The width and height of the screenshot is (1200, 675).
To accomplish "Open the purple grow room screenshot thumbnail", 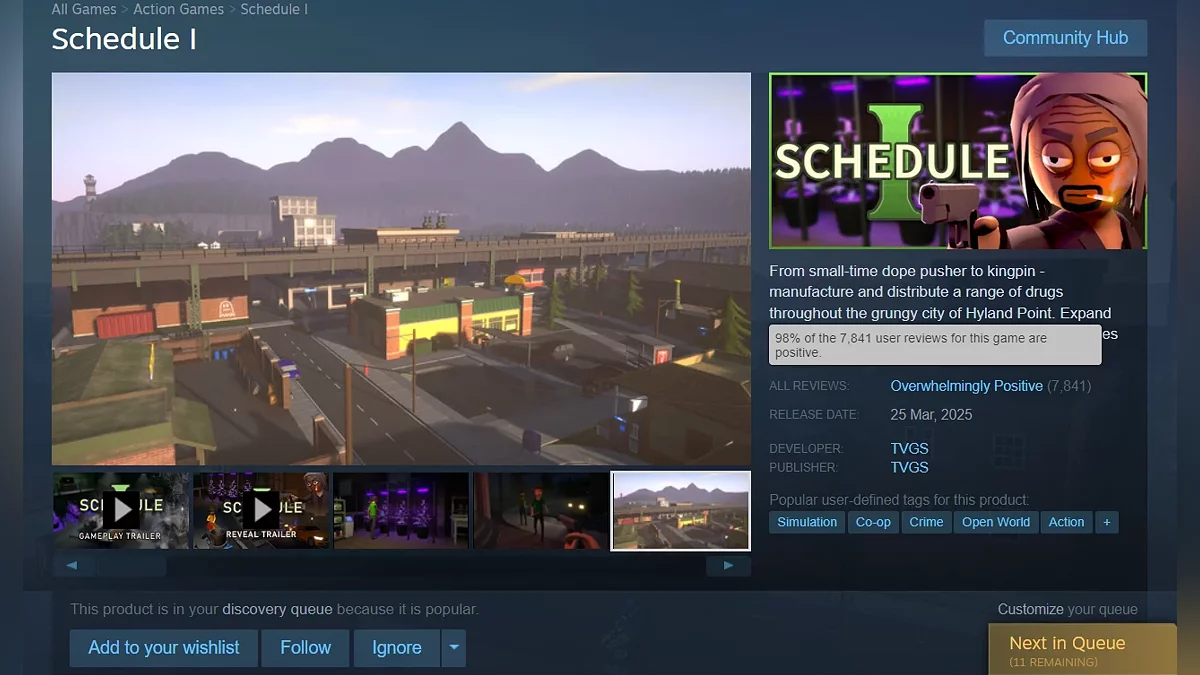I will tap(401, 510).
